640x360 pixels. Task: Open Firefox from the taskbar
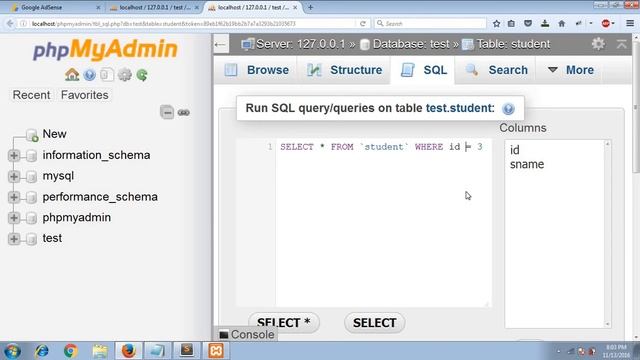[128, 351]
